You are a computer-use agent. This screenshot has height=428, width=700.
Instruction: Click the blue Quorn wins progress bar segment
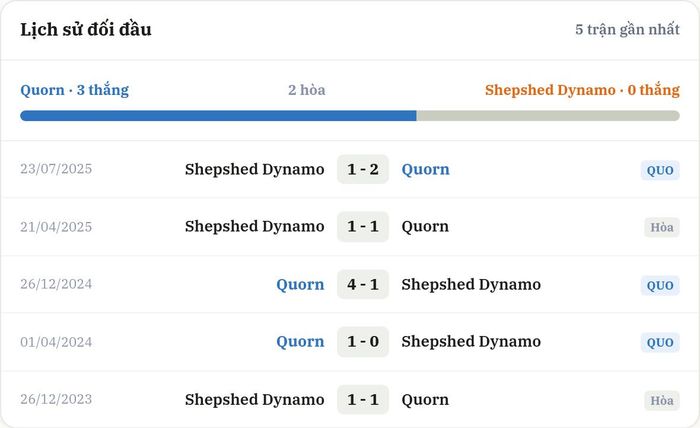coord(218,116)
